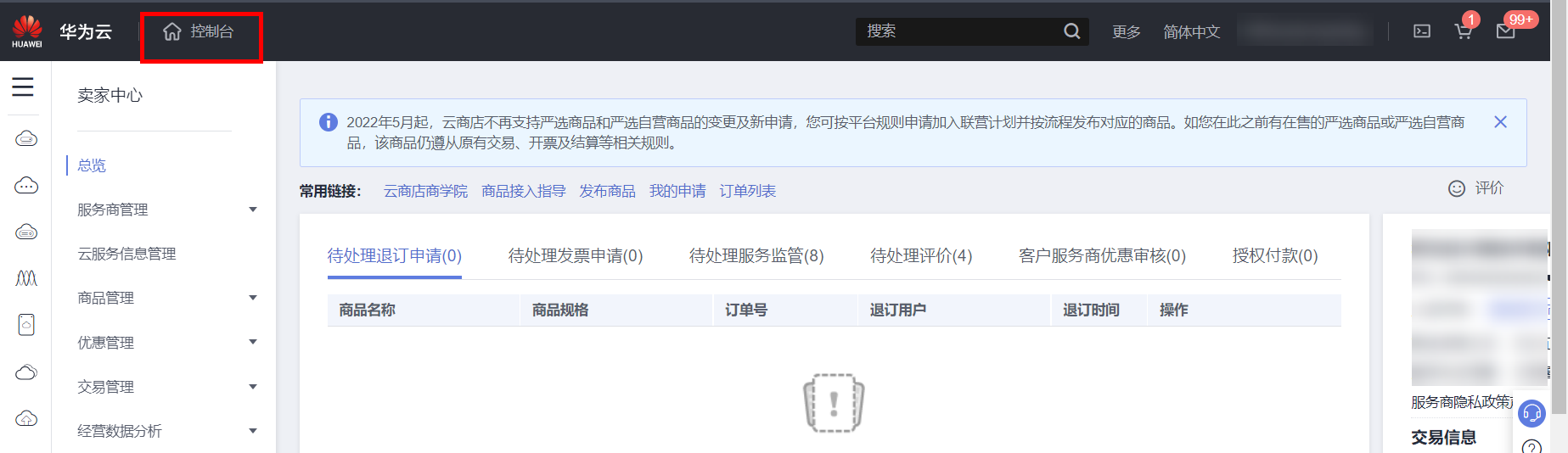Click the 控制台 console button
The image size is (1568, 453).
200,32
